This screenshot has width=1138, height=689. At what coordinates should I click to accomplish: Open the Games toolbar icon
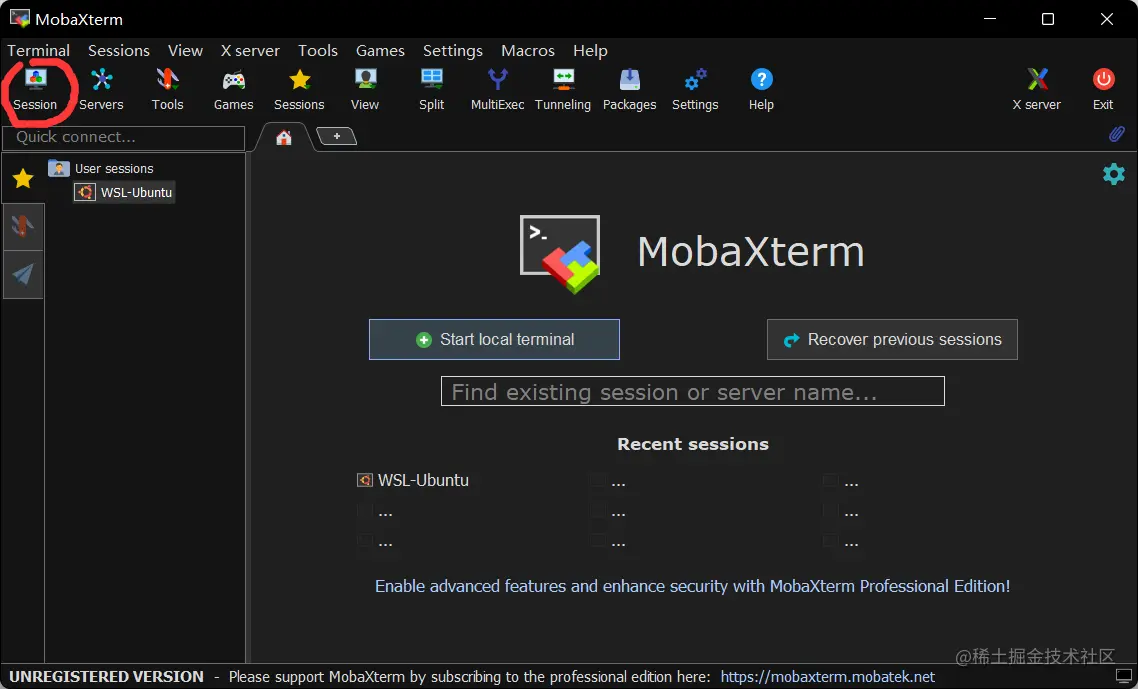[x=233, y=89]
